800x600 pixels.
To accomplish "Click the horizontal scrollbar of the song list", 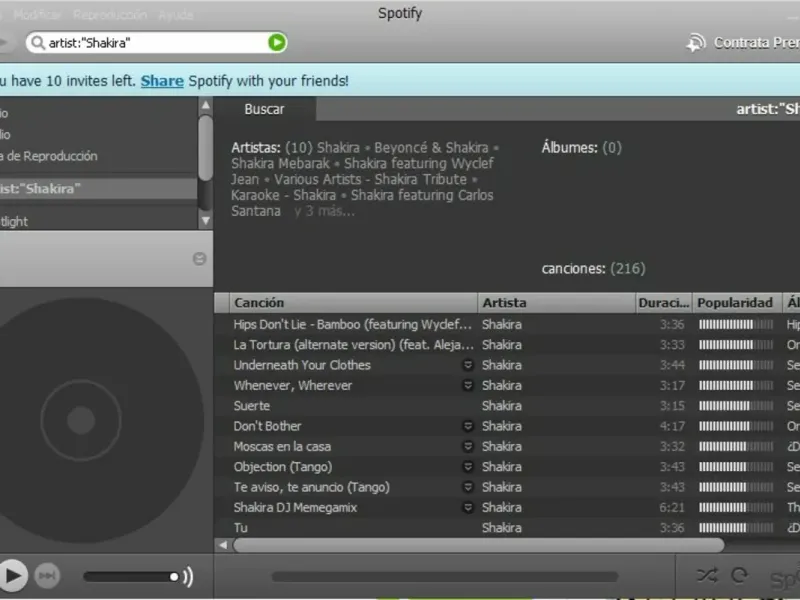I will (x=479, y=545).
